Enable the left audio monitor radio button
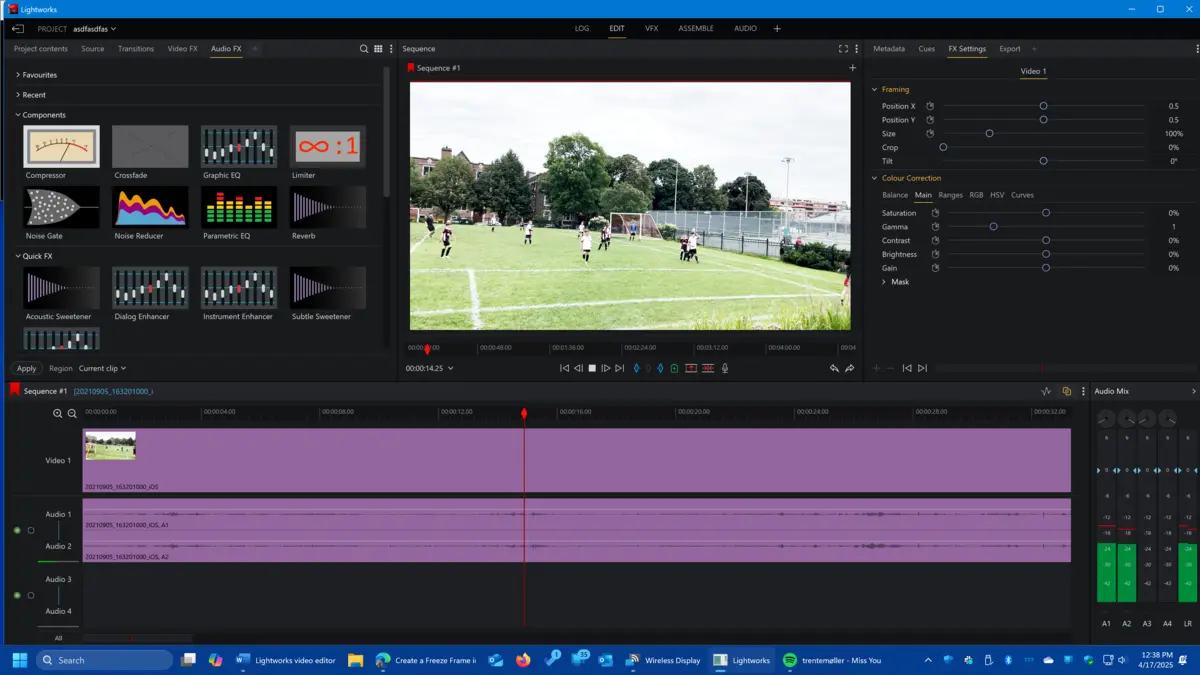Image resolution: width=1200 pixels, height=675 pixels. [30, 530]
